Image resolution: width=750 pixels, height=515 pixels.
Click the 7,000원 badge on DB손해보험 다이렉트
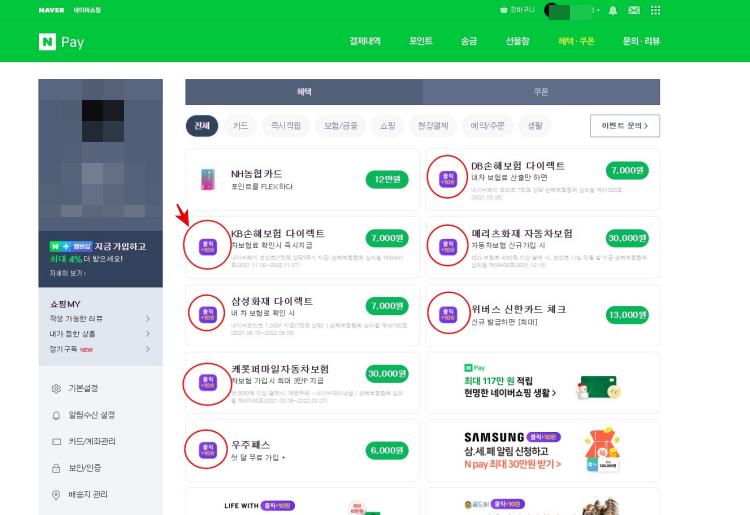pyautogui.click(x=627, y=170)
